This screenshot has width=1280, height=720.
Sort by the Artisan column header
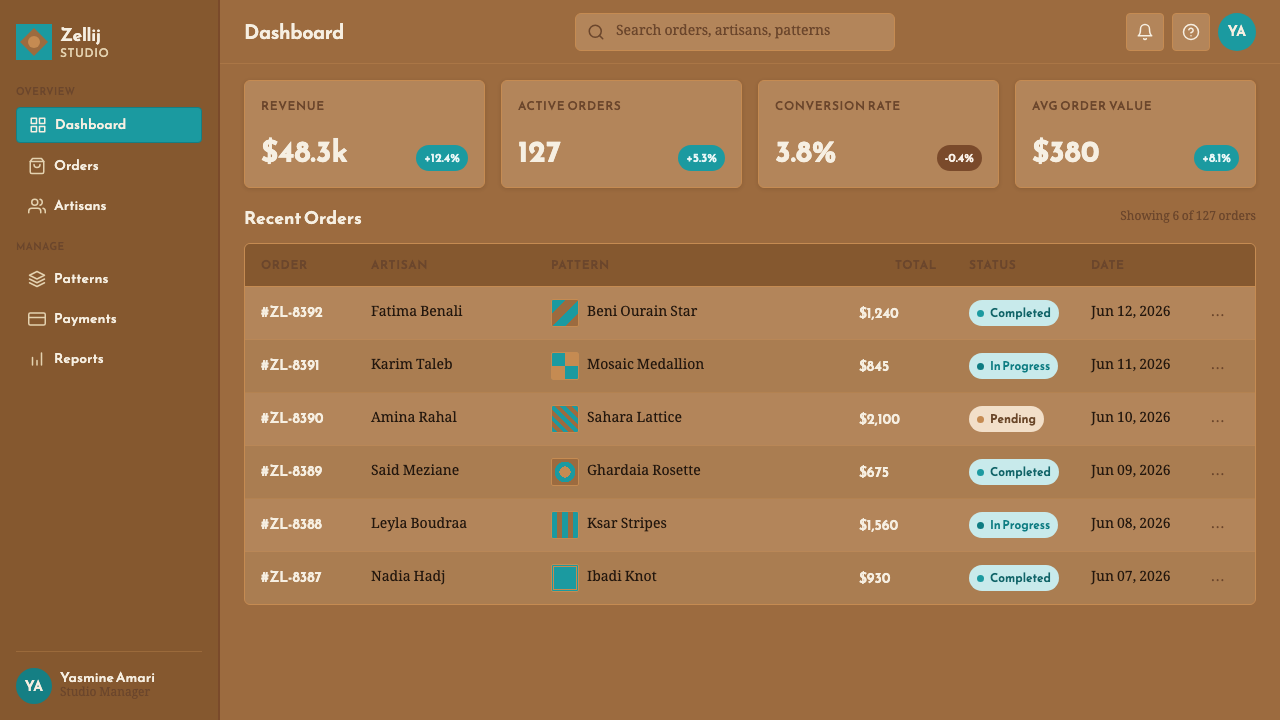[399, 265]
